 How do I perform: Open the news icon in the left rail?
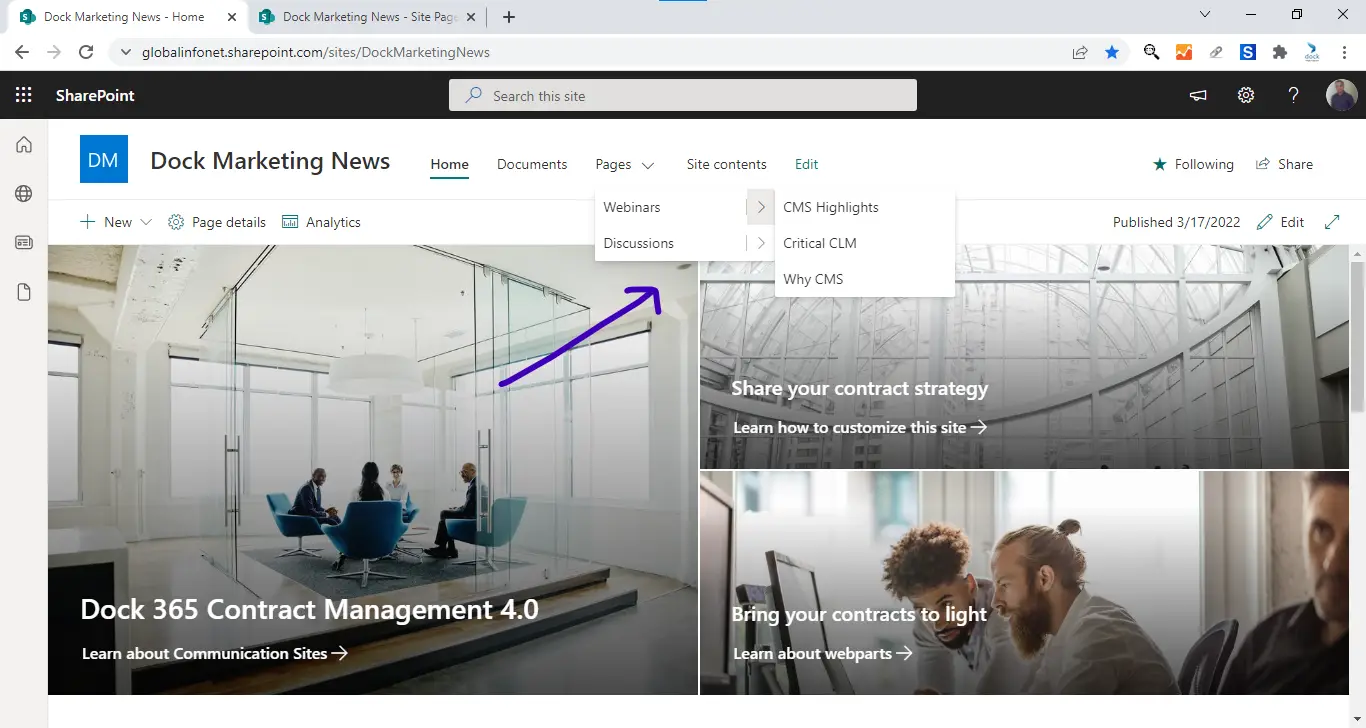pyautogui.click(x=24, y=242)
